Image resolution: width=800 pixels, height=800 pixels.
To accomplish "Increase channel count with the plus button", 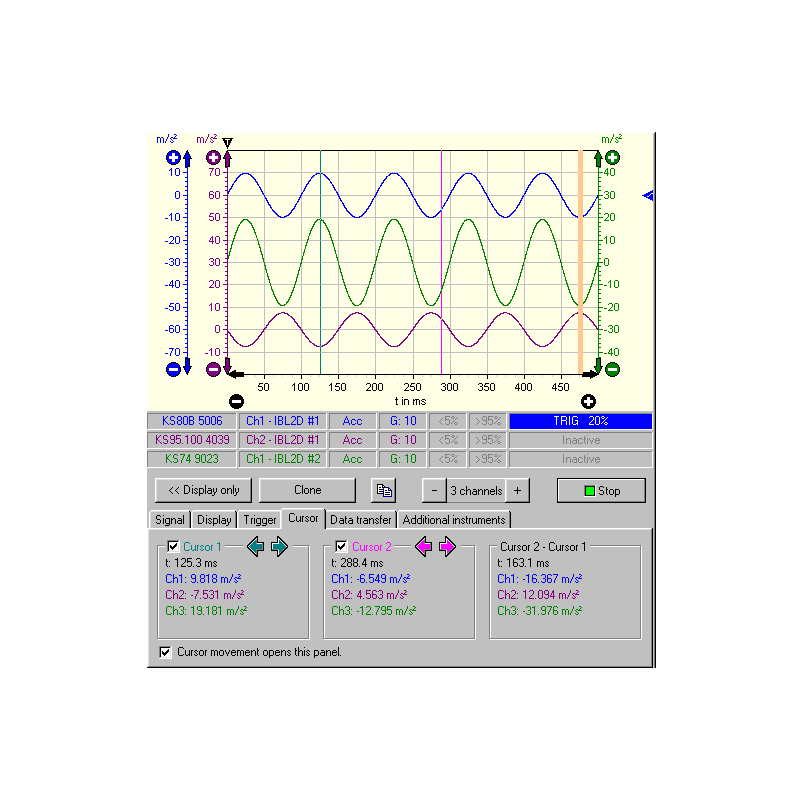I will coord(517,491).
